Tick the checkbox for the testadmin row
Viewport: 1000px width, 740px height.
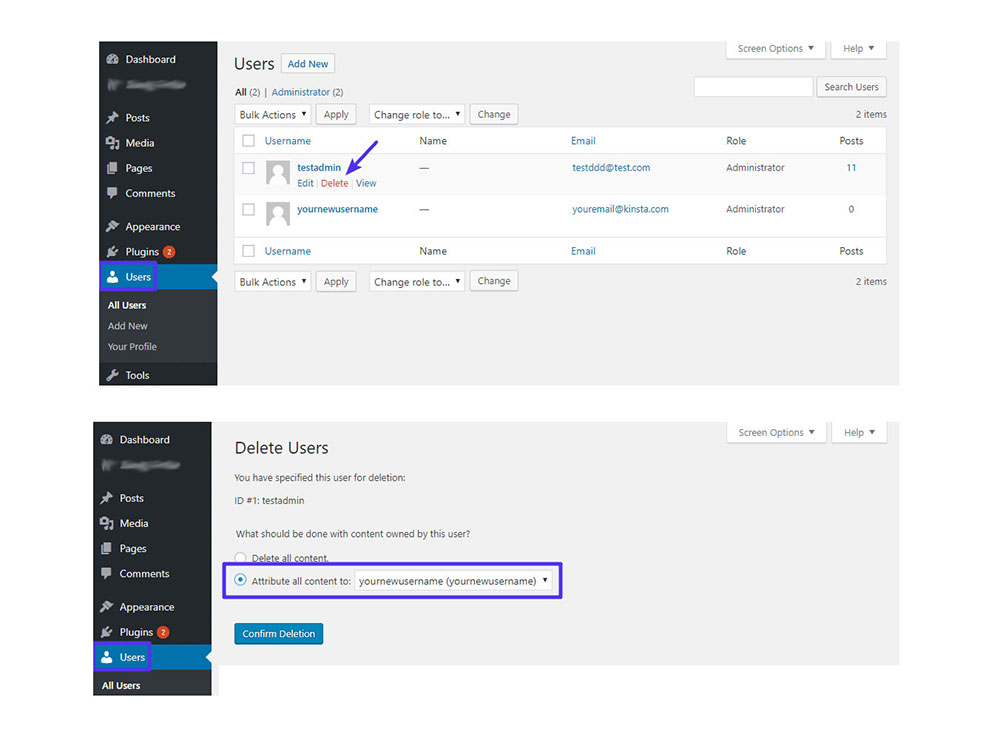(249, 168)
